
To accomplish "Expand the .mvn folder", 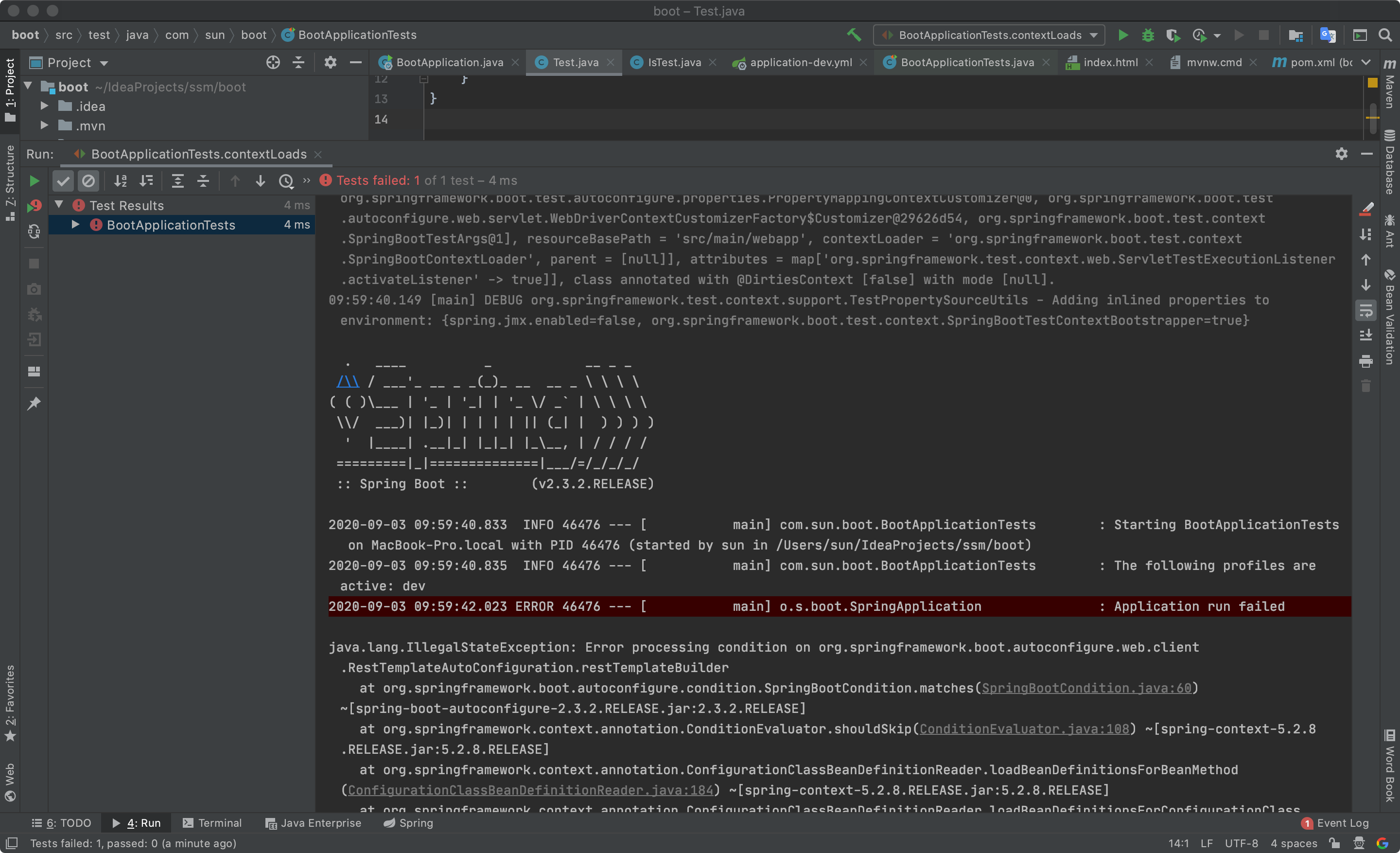I will click(x=44, y=125).
